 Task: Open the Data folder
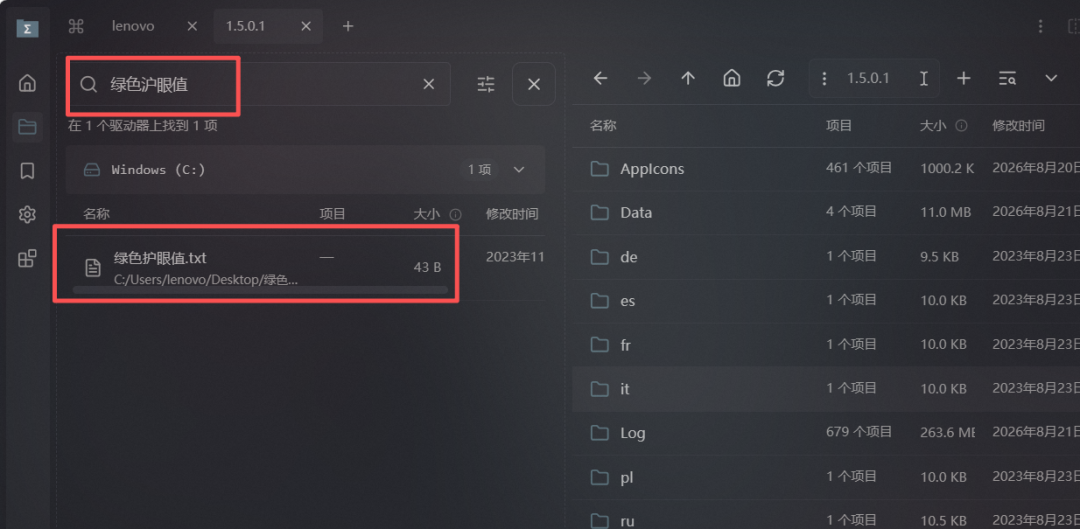[x=827, y=213]
